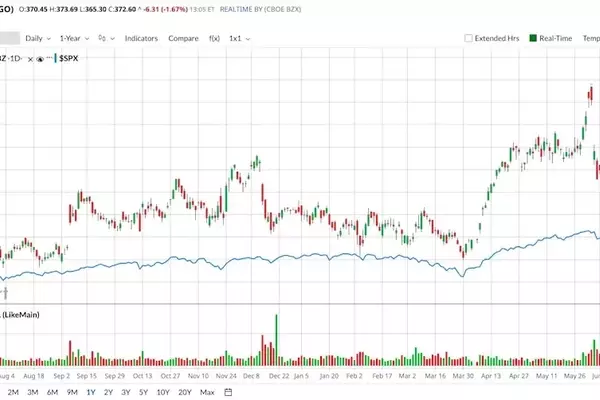Click the Sep 15 date label on axis
The width and height of the screenshot is (600, 400).
pyautogui.click(x=86, y=376)
